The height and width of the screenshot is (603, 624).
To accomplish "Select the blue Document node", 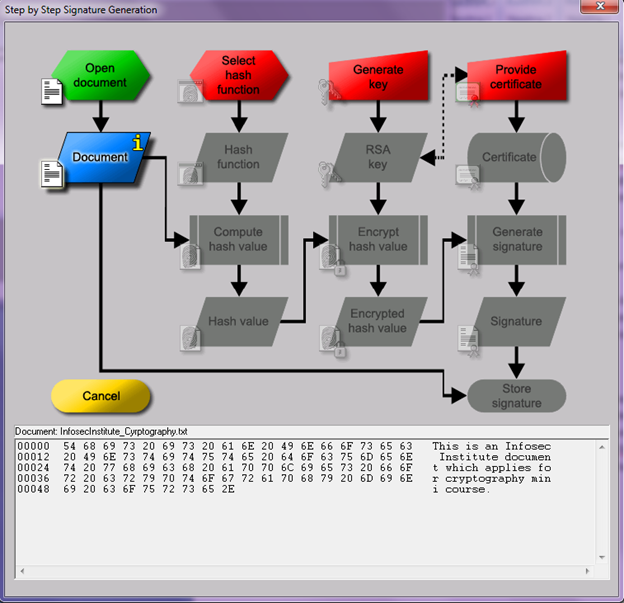I will (100, 157).
